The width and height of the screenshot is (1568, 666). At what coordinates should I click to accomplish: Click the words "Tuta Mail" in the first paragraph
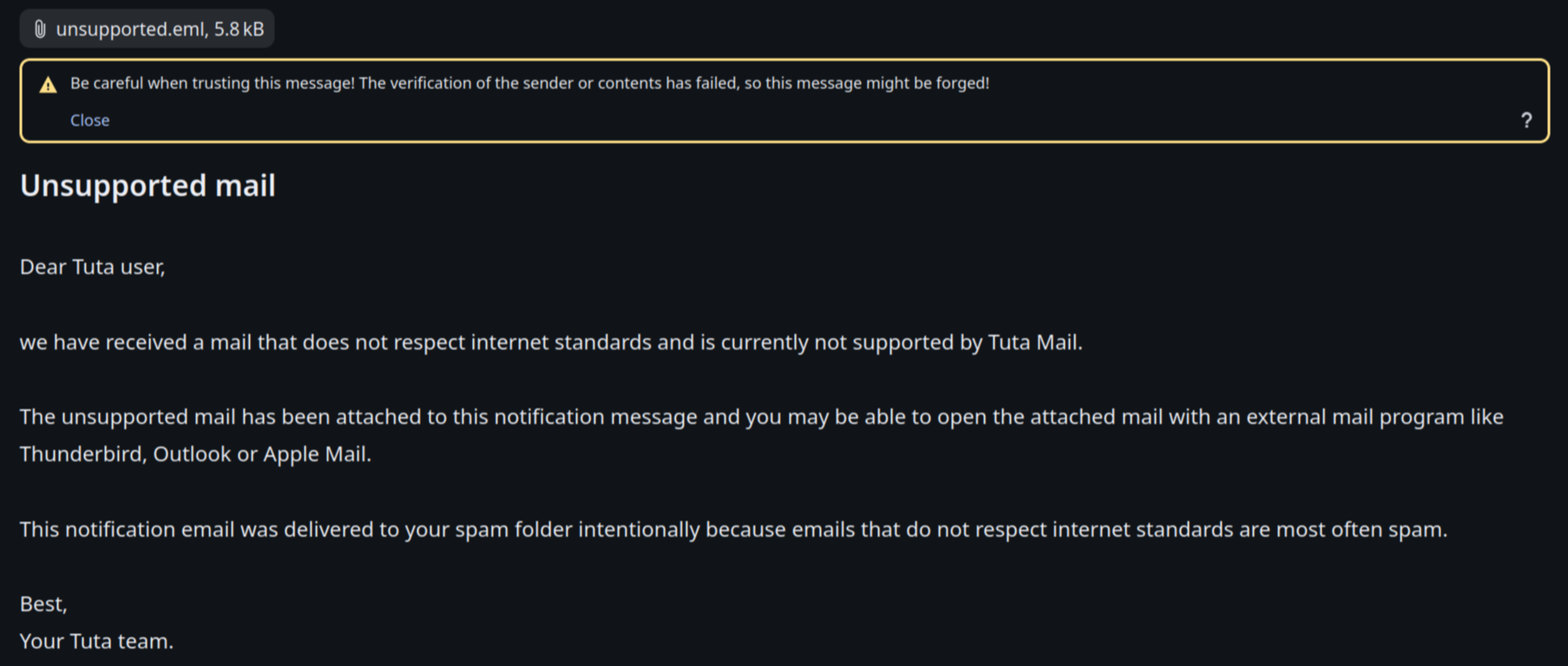1033,343
